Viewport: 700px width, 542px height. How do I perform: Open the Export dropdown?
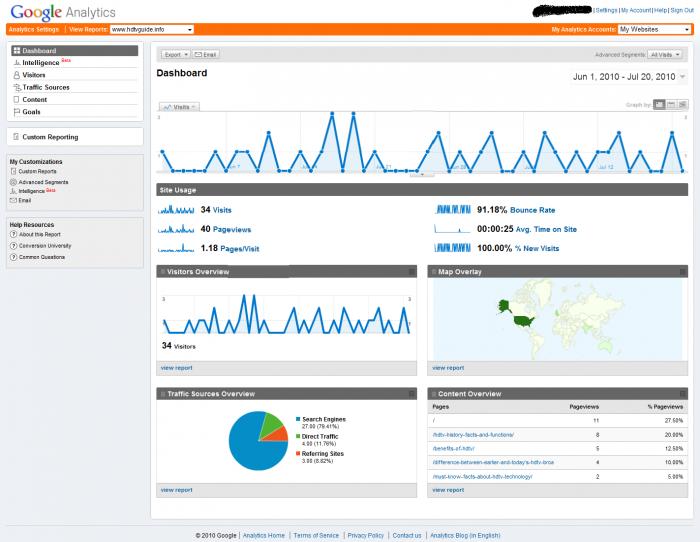(176, 54)
